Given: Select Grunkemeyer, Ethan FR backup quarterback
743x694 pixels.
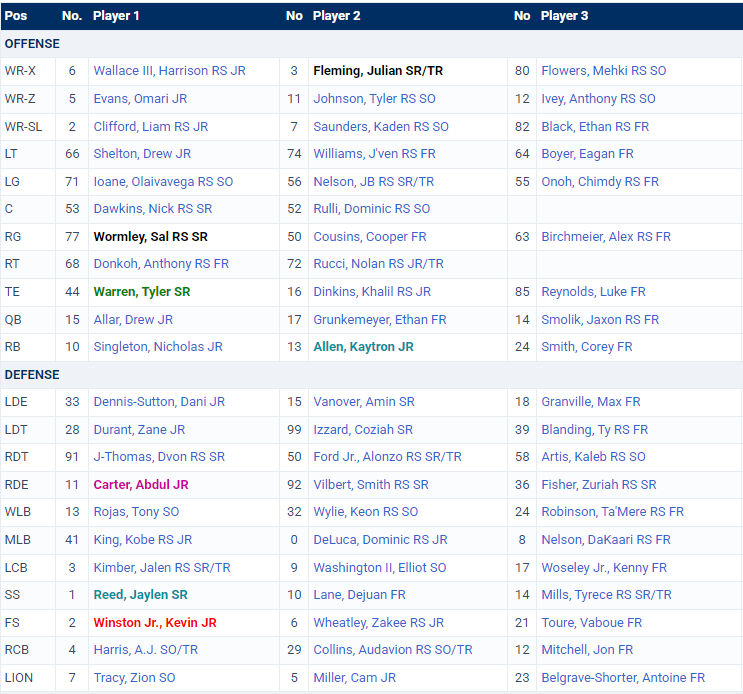Looking at the screenshot, I should coord(380,320).
